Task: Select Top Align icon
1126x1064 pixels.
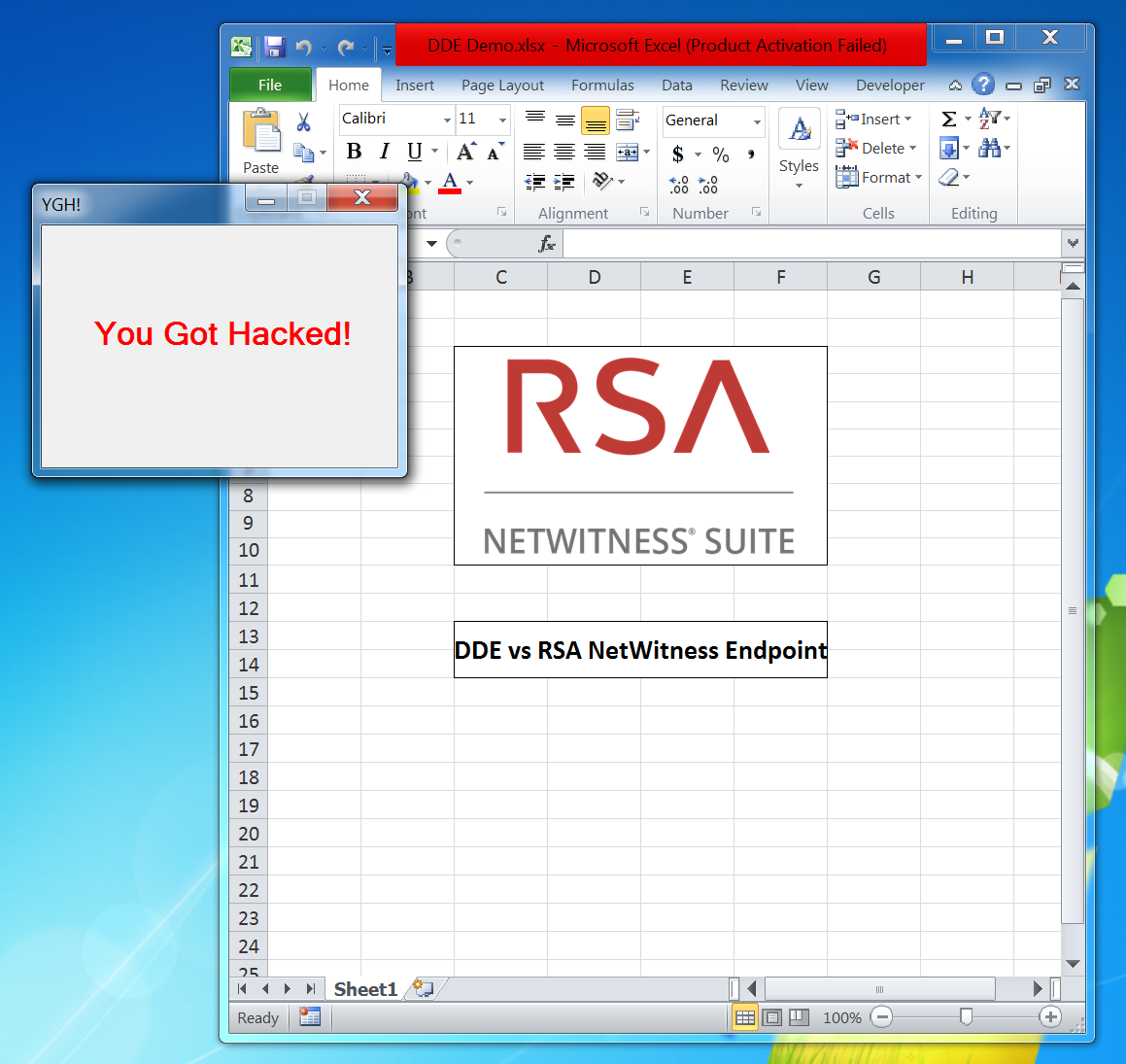Action: point(535,119)
